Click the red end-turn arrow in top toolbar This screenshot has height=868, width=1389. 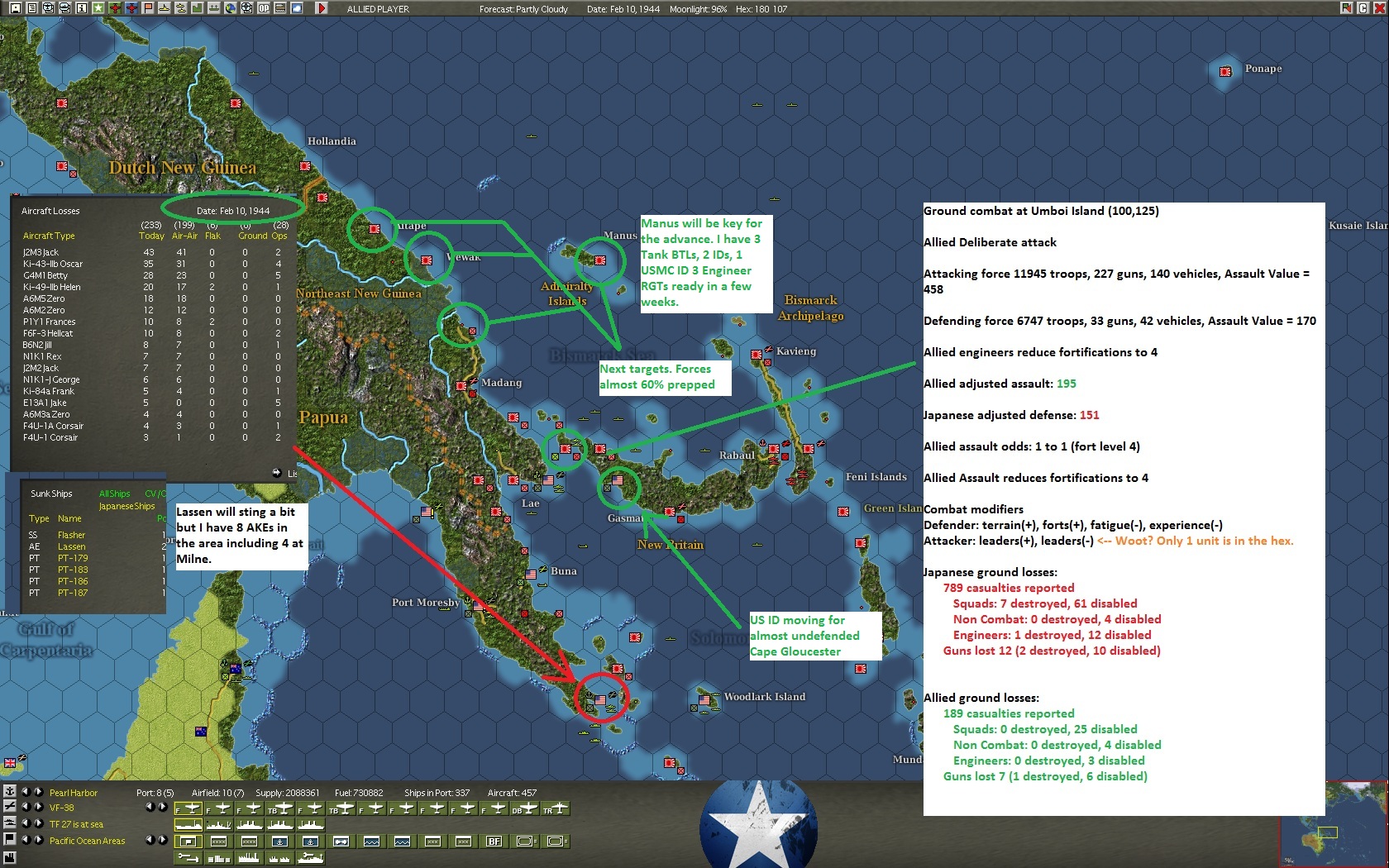pyautogui.click(x=322, y=8)
